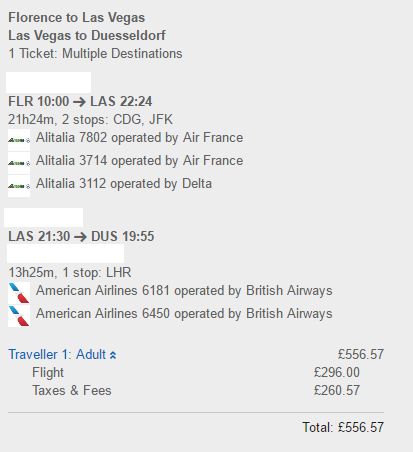The height and width of the screenshot is (452, 413).
Task: Click the Traveller 1: Adult link text
Action: pyautogui.click(x=57, y=354)
